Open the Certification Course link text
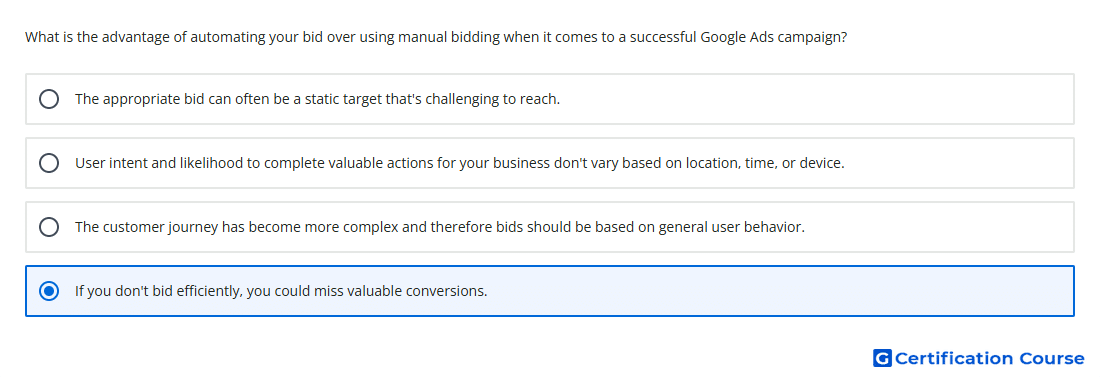The image size is (1100, 377). [989, 358]
